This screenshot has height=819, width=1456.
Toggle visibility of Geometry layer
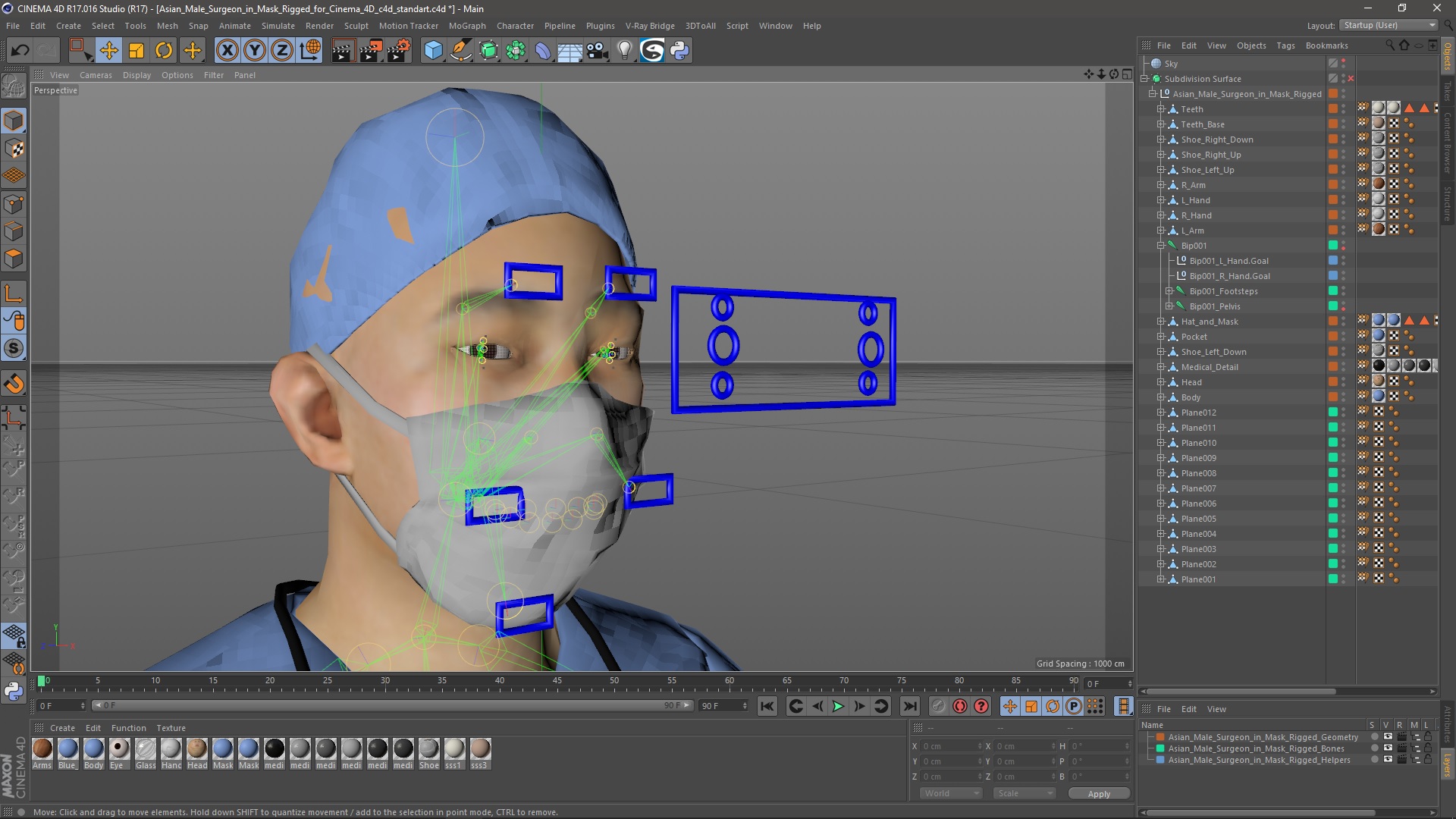[x=1388, y=737]
